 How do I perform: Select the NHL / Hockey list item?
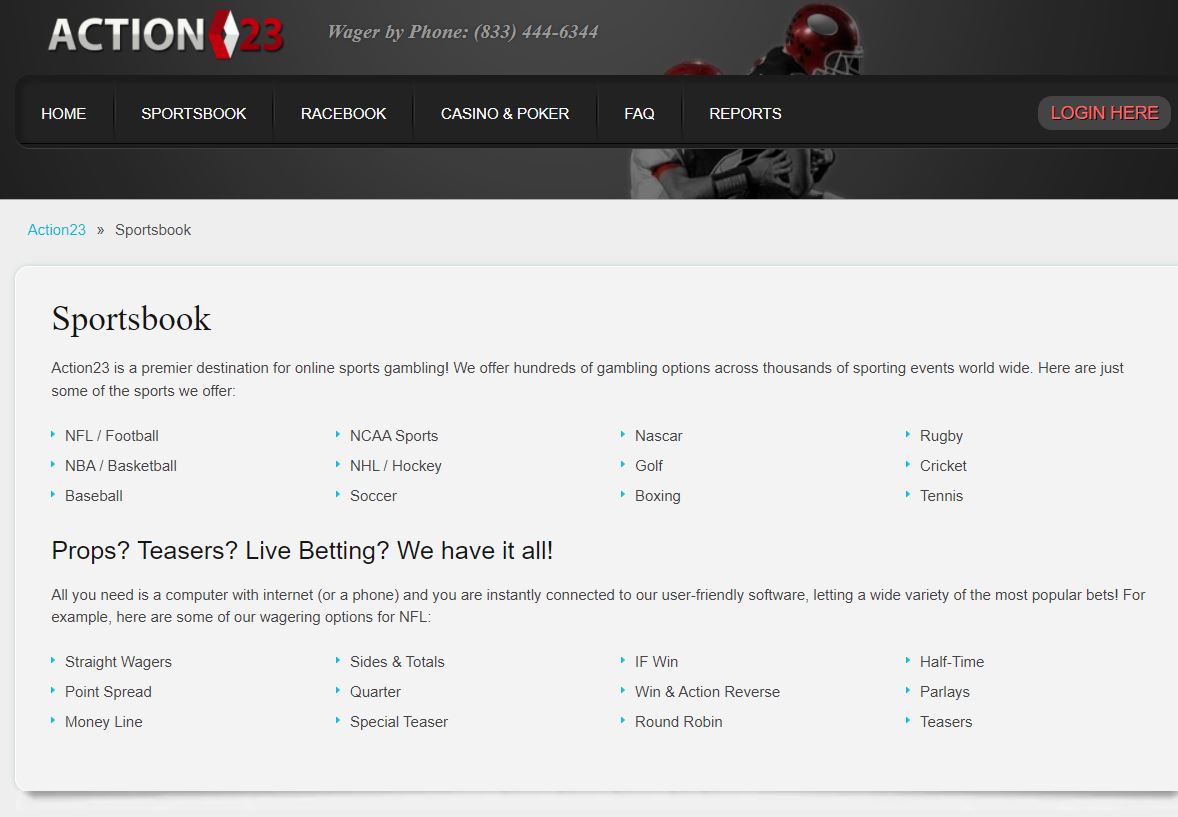[396, 466]
